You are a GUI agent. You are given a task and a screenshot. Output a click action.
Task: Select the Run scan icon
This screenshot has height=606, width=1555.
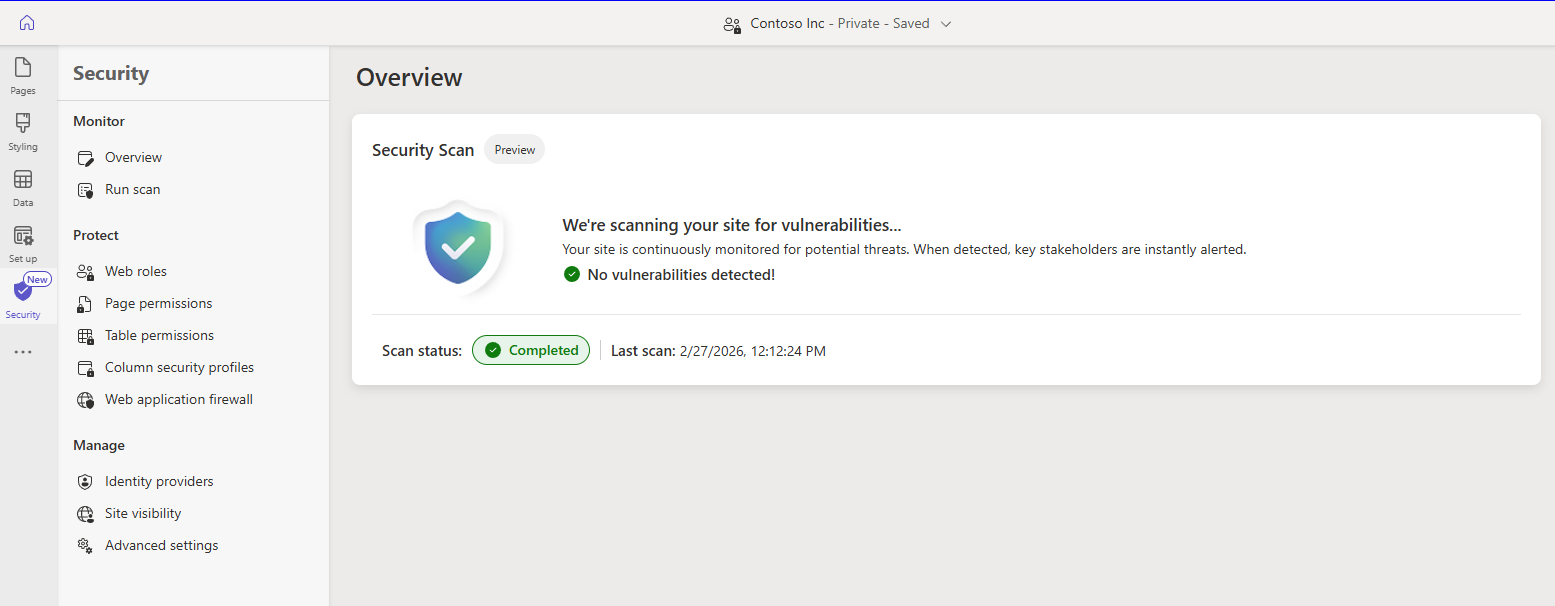click(85, 189)
